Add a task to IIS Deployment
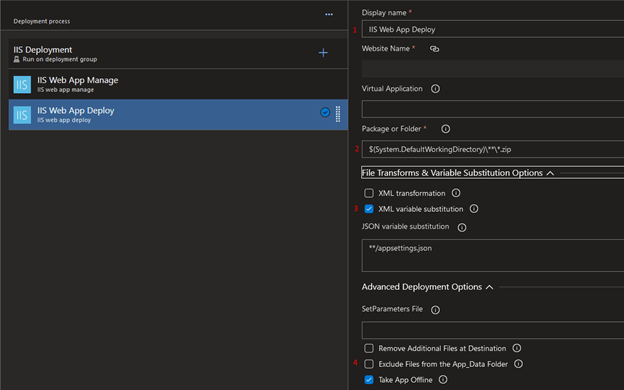 click(323, 53)
